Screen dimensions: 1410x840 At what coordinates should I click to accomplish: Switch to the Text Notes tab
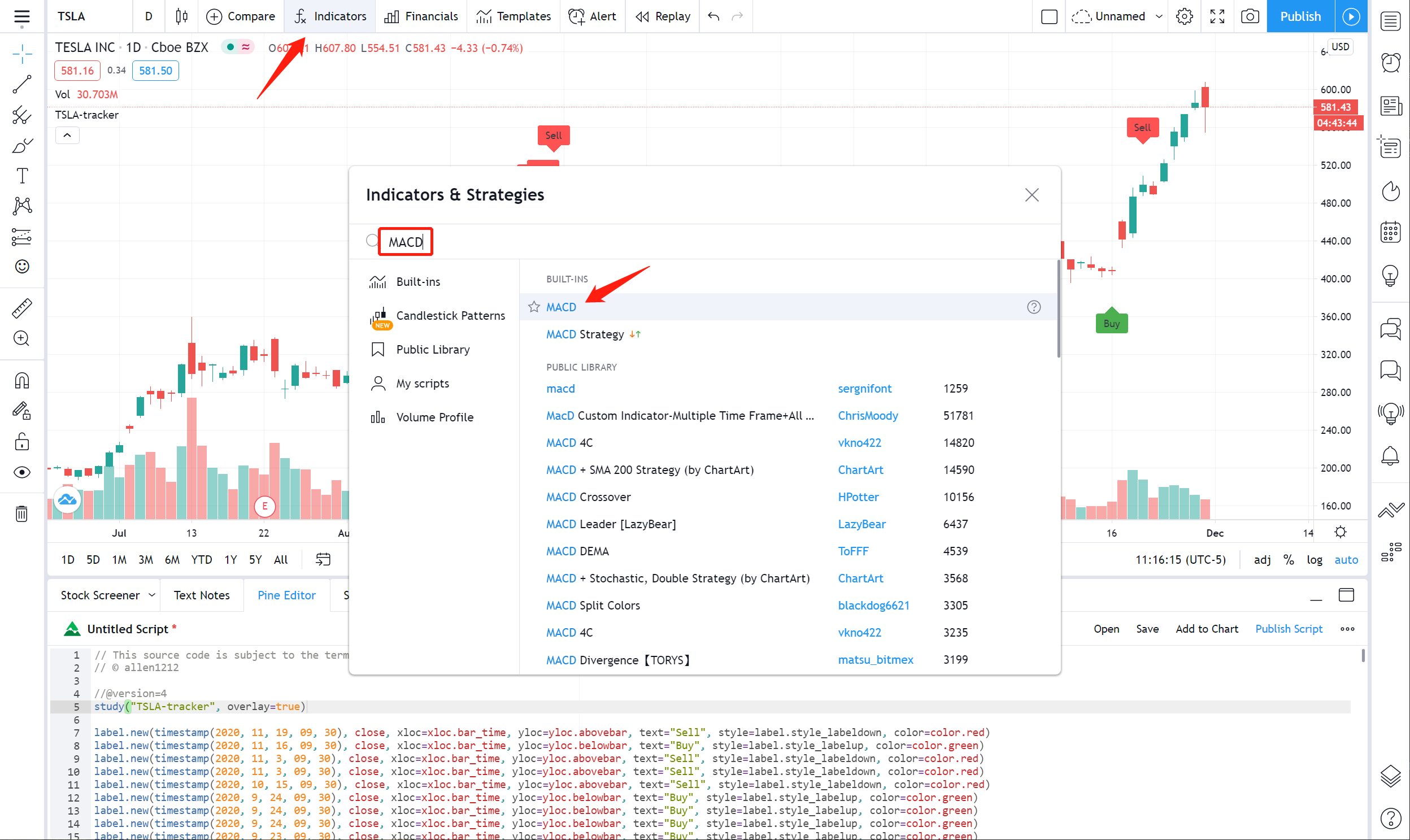point(202,595)
